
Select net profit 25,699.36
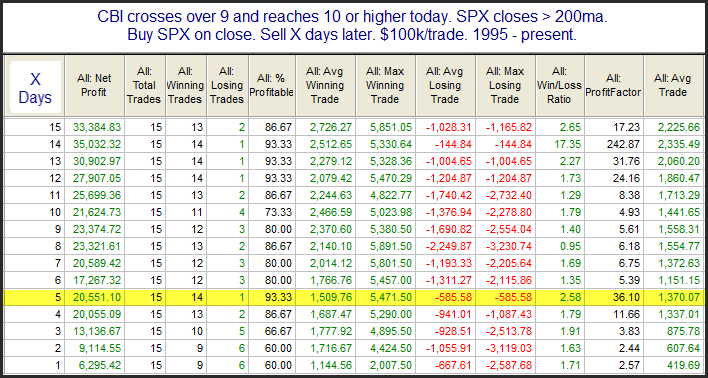96,196
